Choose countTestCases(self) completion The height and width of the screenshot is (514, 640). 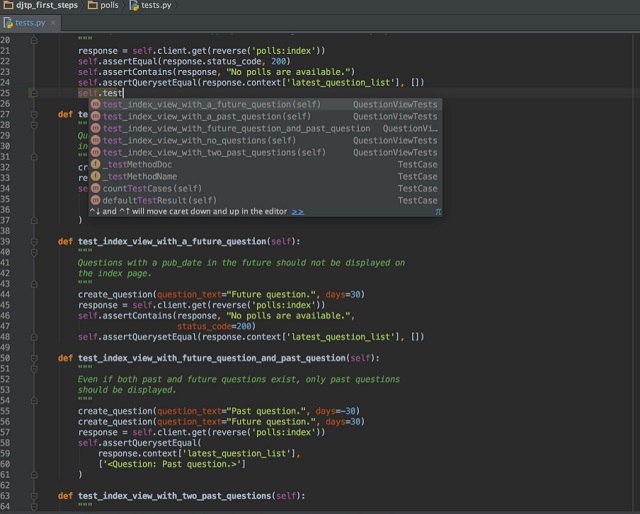pos(264,189)
